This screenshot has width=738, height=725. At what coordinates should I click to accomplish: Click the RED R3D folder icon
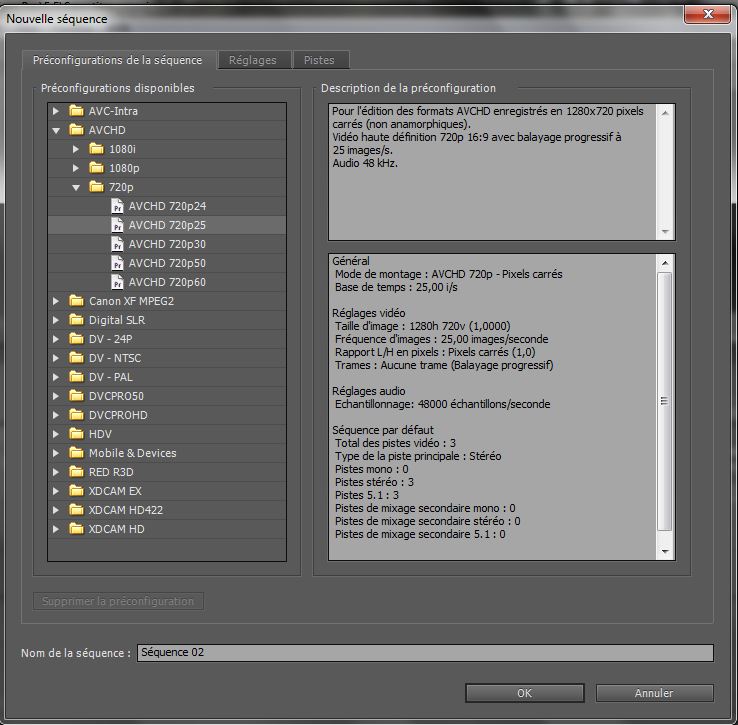76,471
